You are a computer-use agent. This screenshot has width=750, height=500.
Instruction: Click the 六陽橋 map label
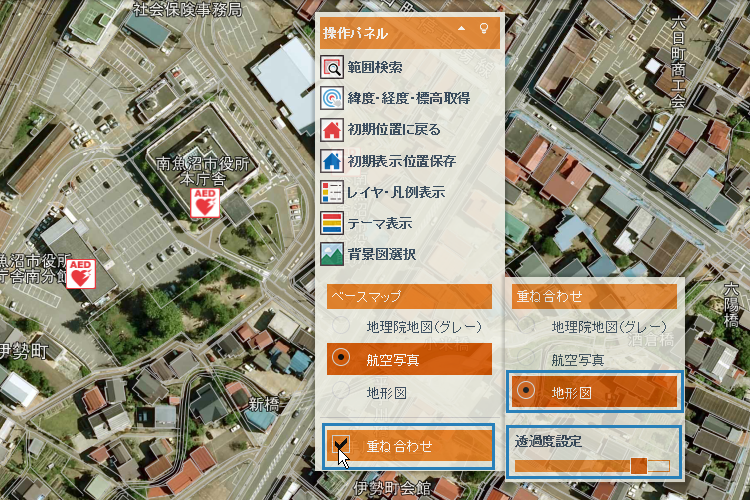click(731, 305)
